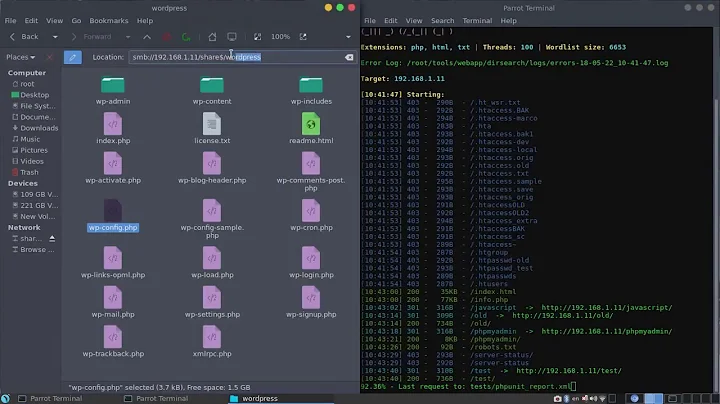Viewport: 720px width, 404px height.
Task: Close the Places sidebar with the X
Action: pyautogui.click(x=50, y=57)
